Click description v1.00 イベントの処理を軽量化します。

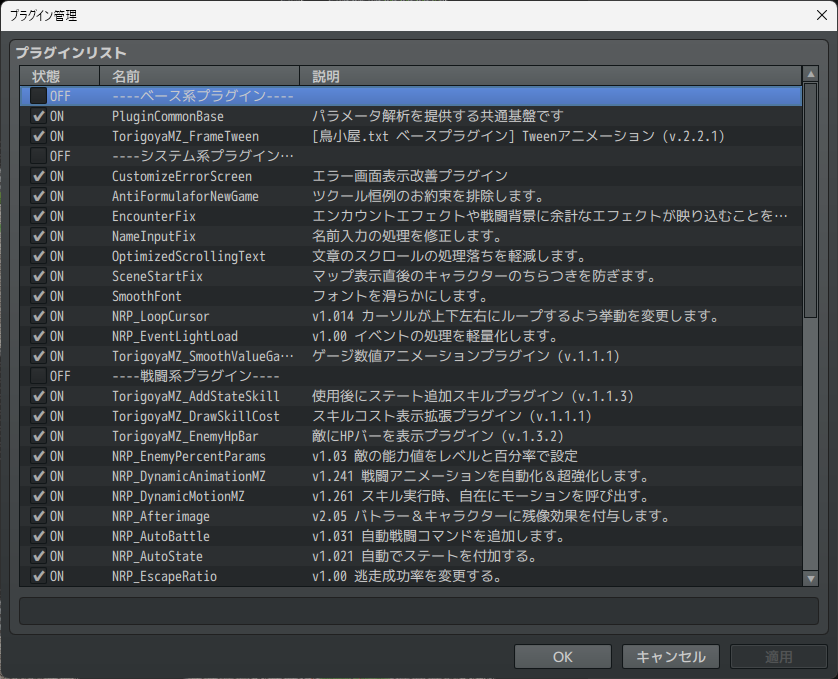tap(435, 336)
